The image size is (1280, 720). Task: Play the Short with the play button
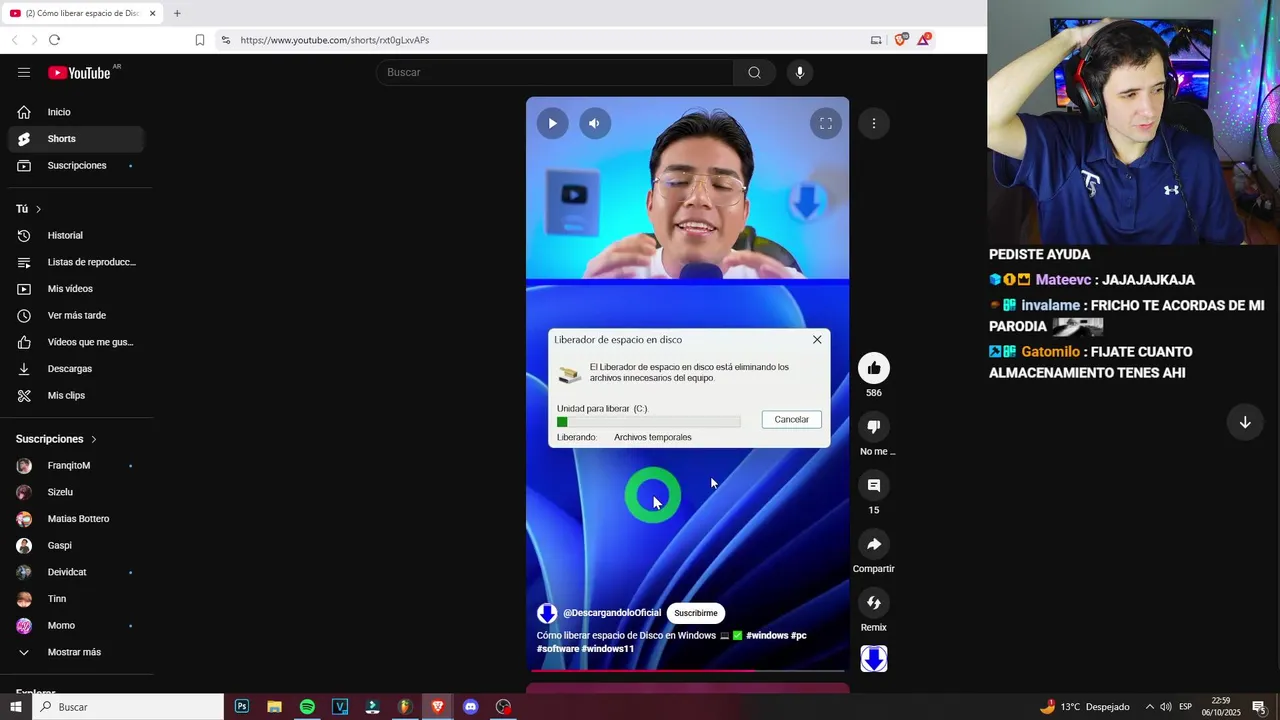tap(552, 123)
